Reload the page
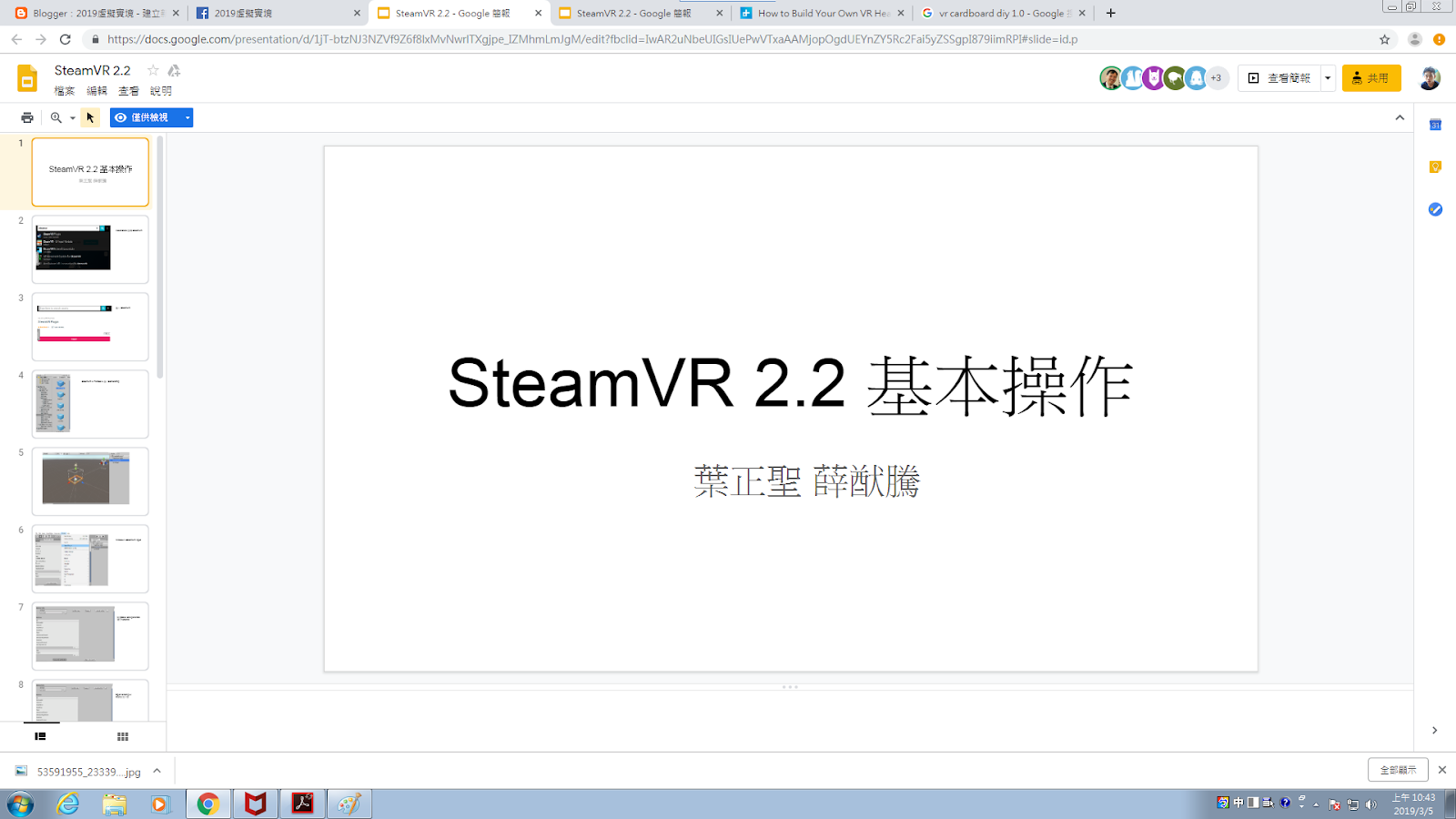The image size is (1456, 819). coord(66,39)
